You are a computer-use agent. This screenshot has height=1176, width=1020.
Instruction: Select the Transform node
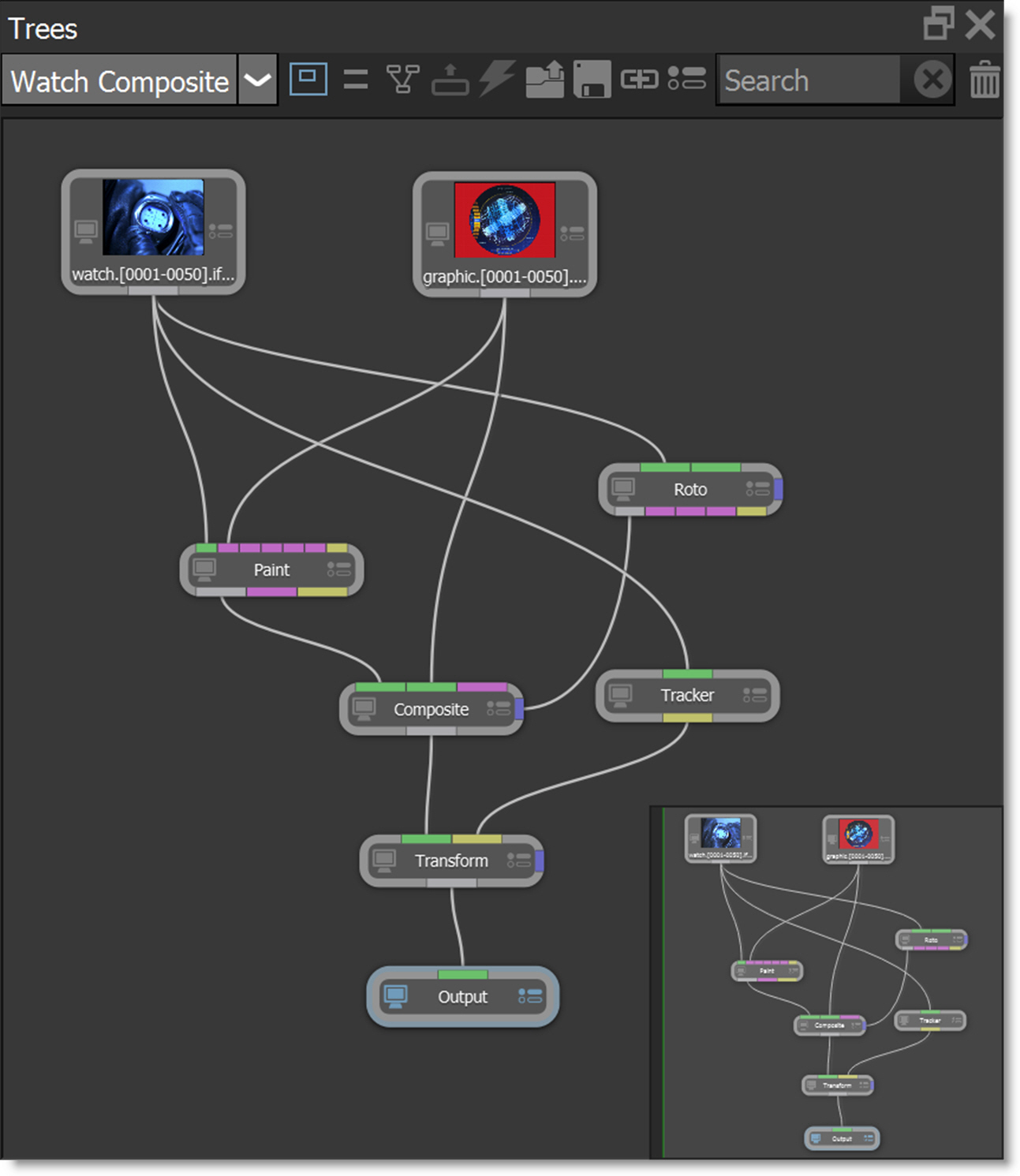pyautogui.click(x=451, y=861)
